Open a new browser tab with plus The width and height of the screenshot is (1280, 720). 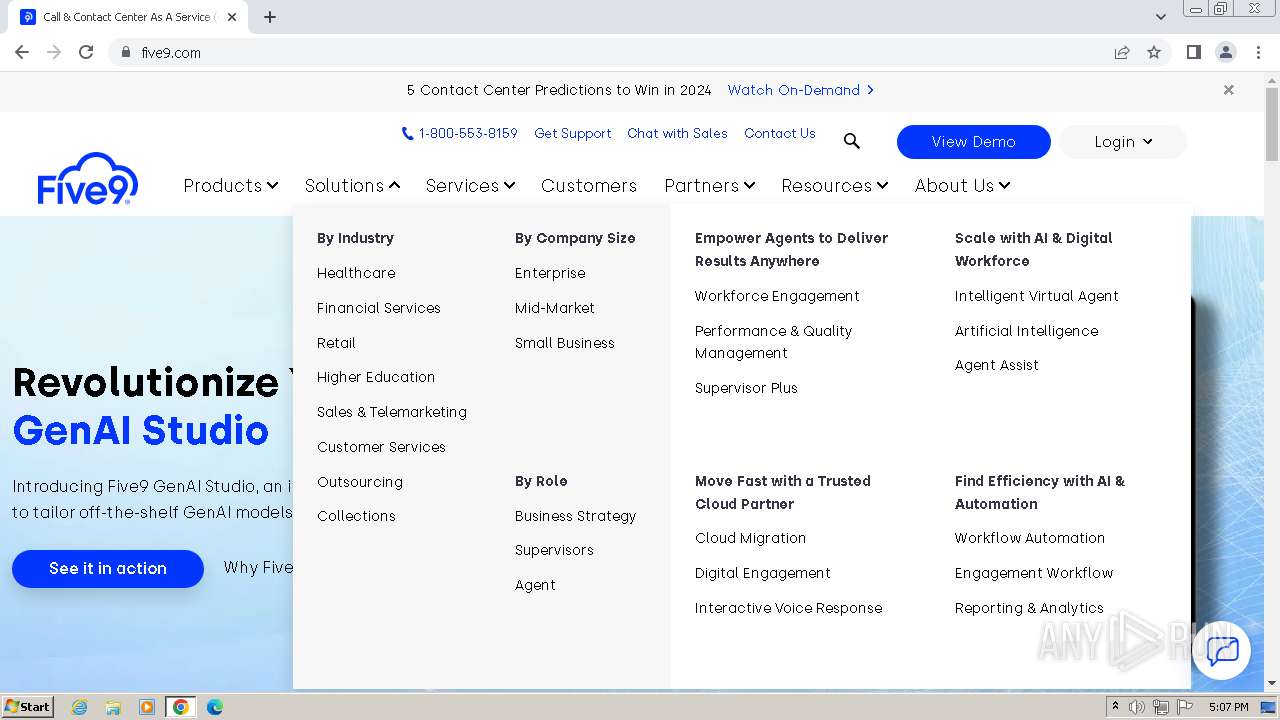270,17
